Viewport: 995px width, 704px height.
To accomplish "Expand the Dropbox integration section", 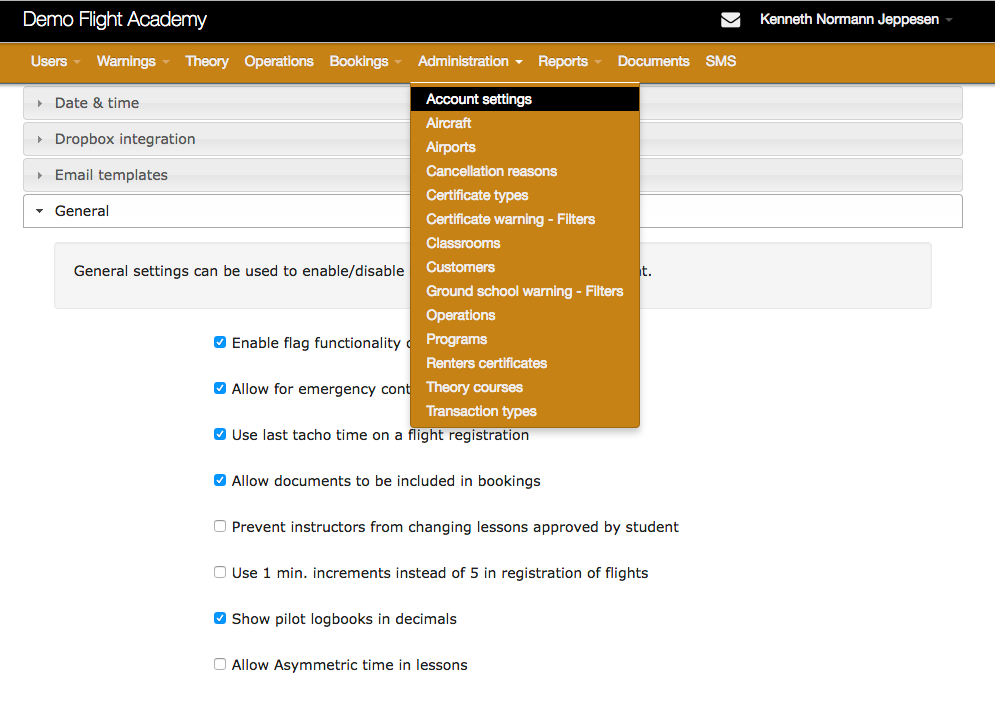I will (x=492, y=139).
